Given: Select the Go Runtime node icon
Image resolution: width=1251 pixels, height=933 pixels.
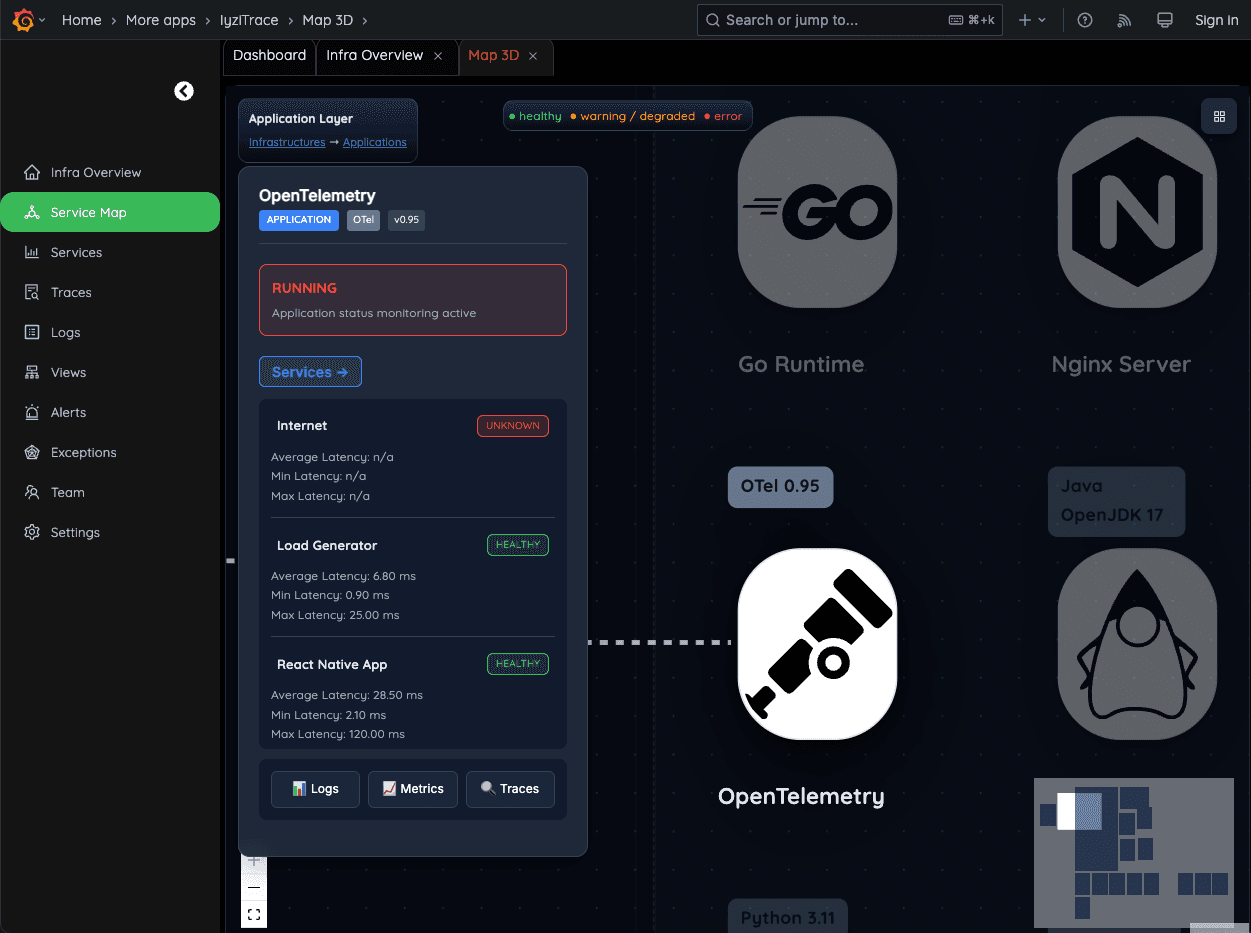Looking at the screenshot, I should [817, 211].
